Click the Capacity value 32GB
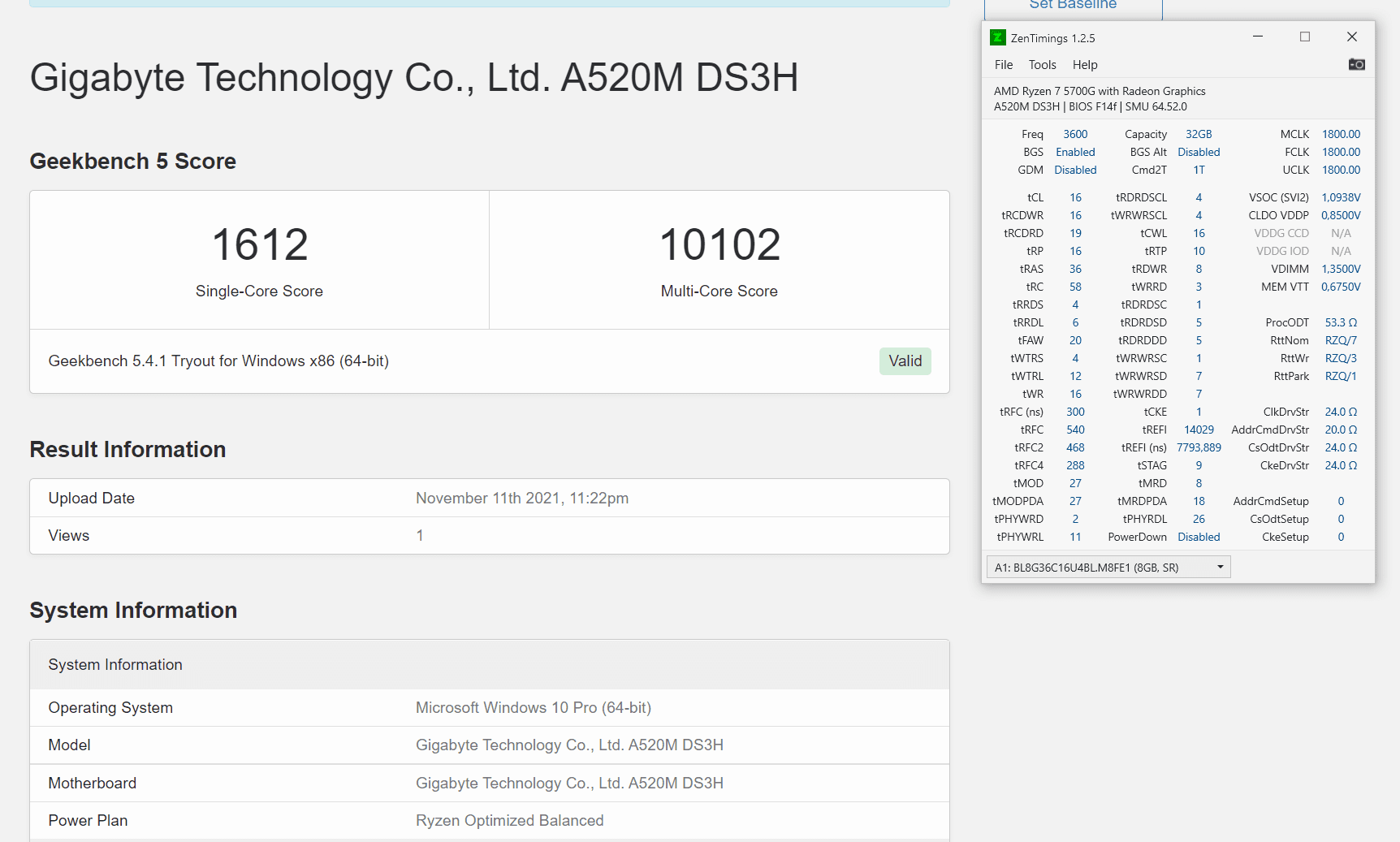 pos(1199,134)
